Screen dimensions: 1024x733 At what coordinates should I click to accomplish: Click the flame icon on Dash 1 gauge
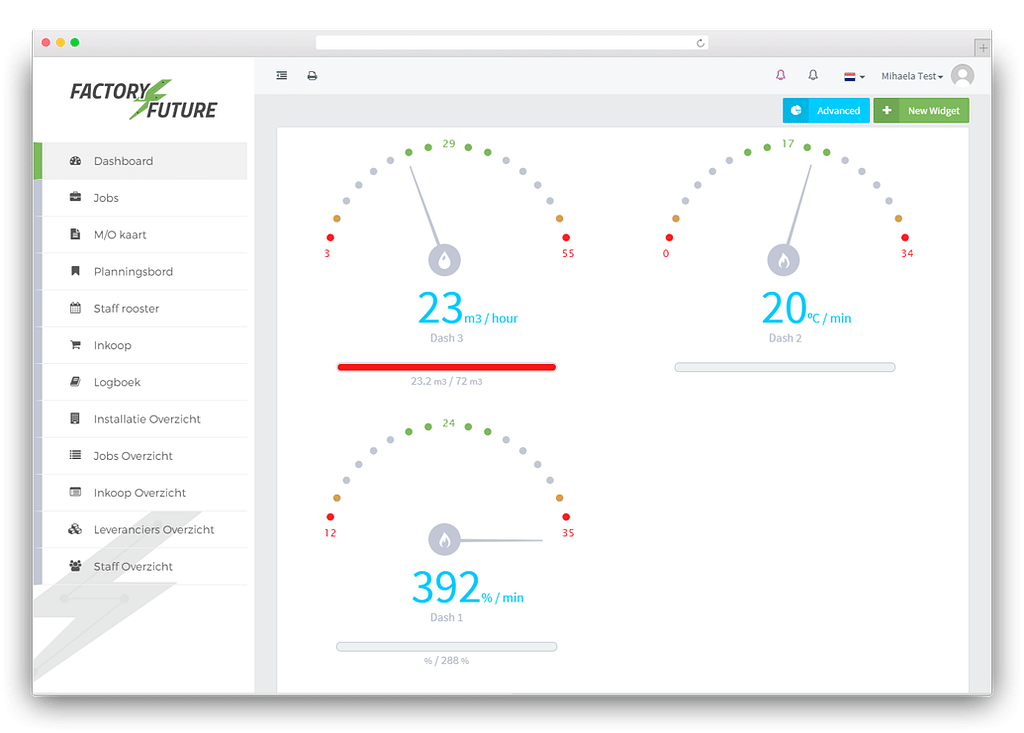coord(444,540)
